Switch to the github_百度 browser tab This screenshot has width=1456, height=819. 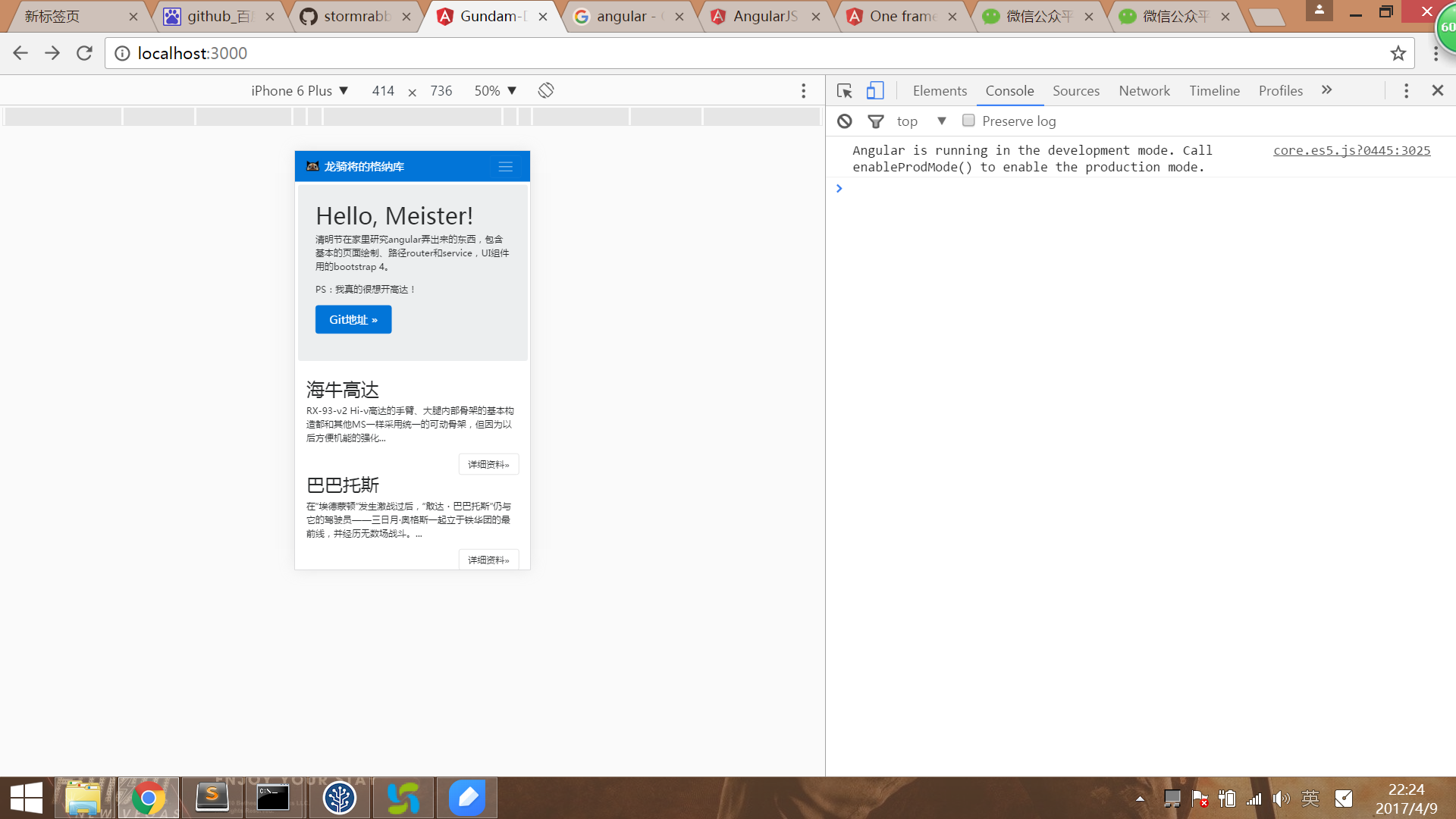click(220, 16)
